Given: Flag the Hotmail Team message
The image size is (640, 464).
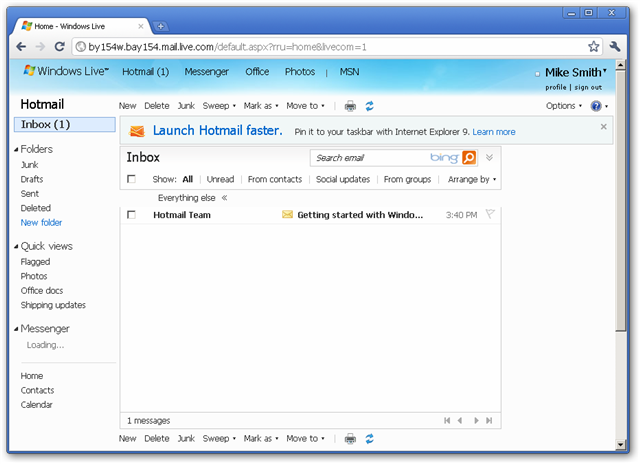Looking at the screenshot, I should coord(490,214).
